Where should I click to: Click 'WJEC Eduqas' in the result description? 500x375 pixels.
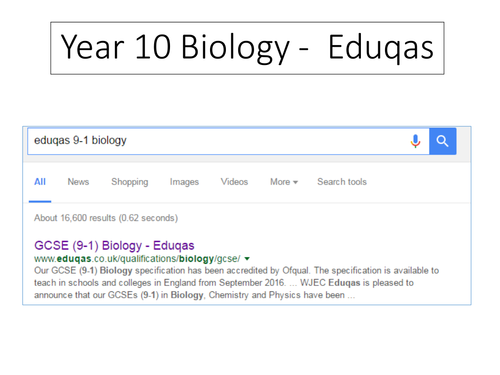[330, 283]
